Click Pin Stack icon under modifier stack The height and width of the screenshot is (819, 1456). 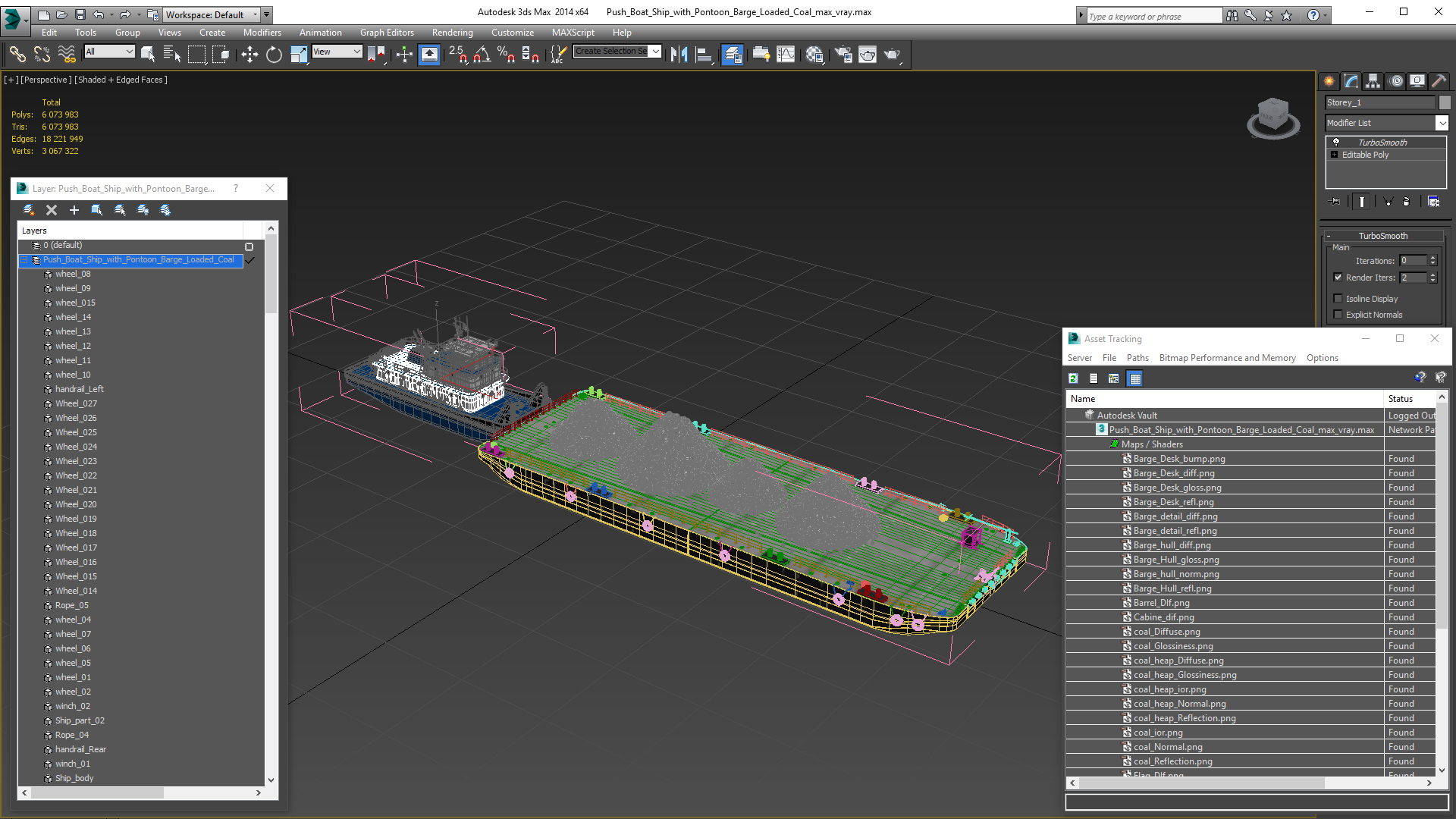coord(1335,202)
